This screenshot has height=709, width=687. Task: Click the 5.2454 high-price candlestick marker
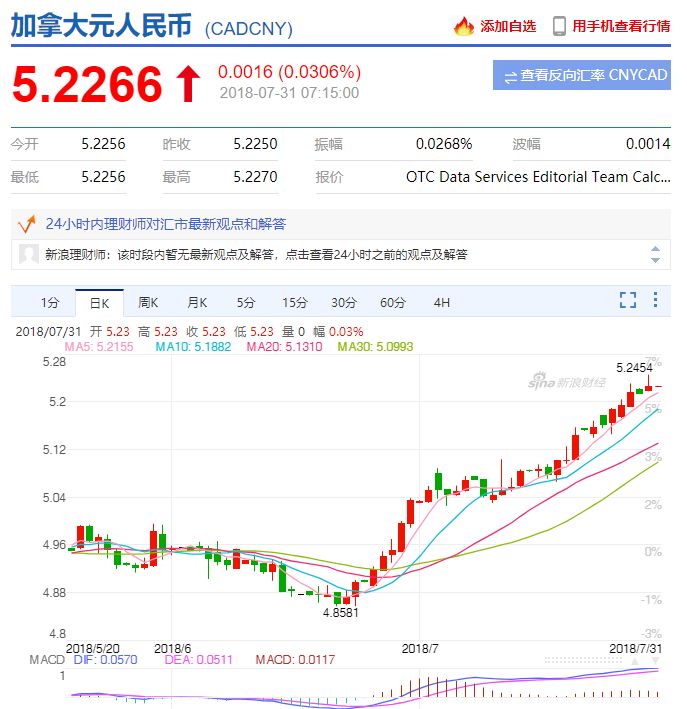tap(647, 378)
